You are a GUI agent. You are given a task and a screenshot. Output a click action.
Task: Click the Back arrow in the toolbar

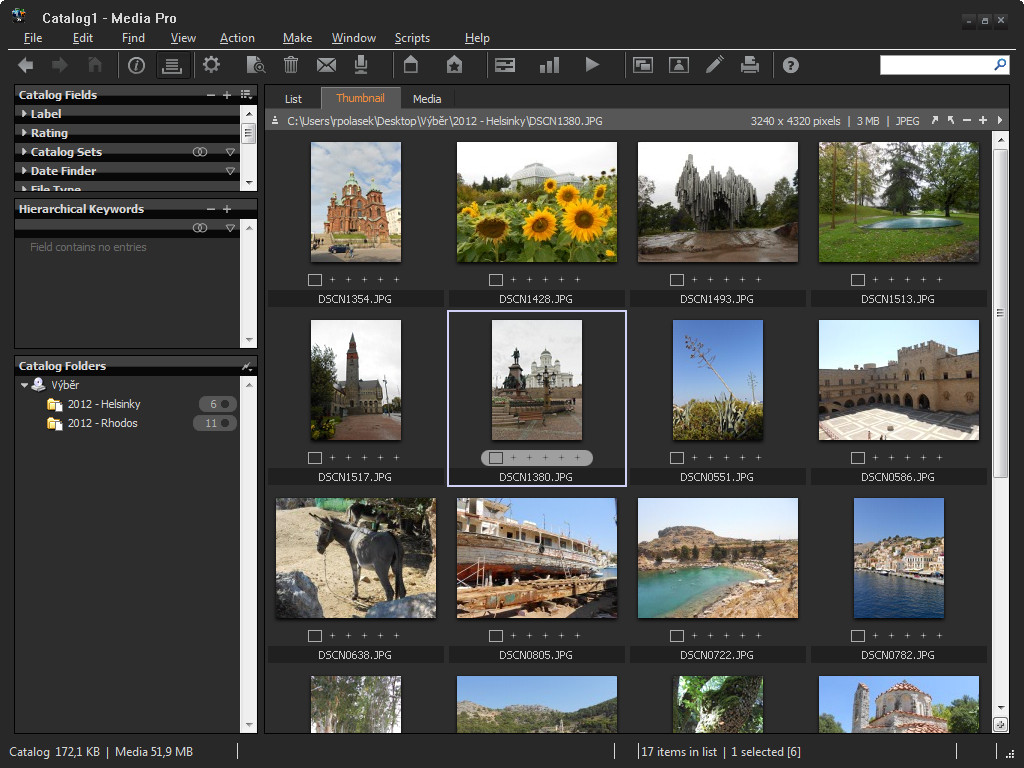click(26, 65)
